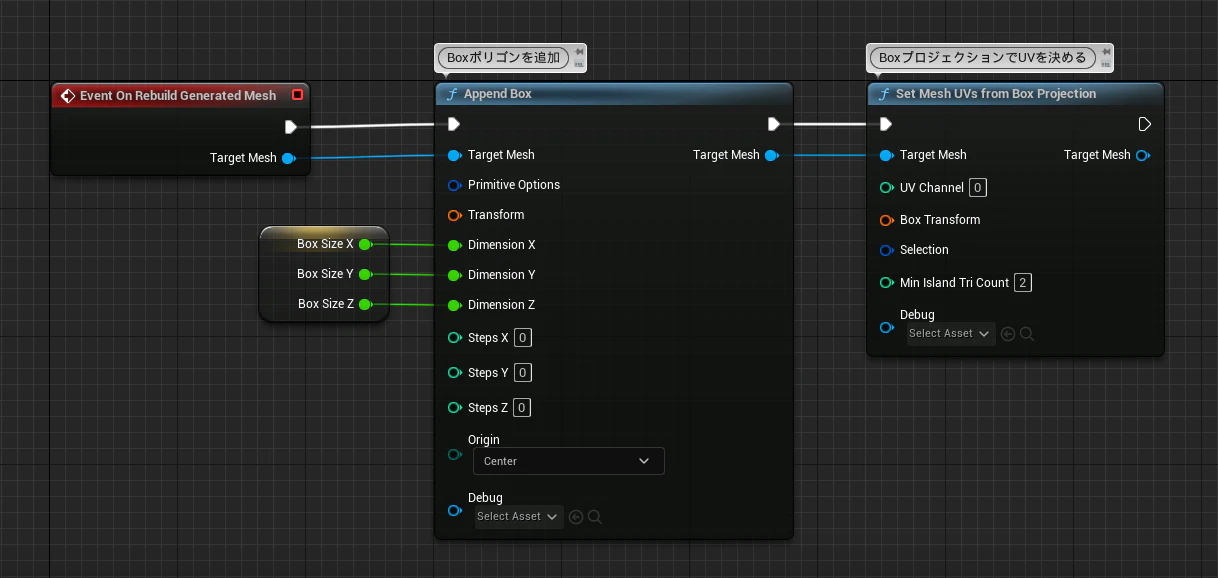Click the red delegate pin on Event On Rebuild Generated Mesh
The height and width of the screenshot is (578, 1218).
point(297,95)
